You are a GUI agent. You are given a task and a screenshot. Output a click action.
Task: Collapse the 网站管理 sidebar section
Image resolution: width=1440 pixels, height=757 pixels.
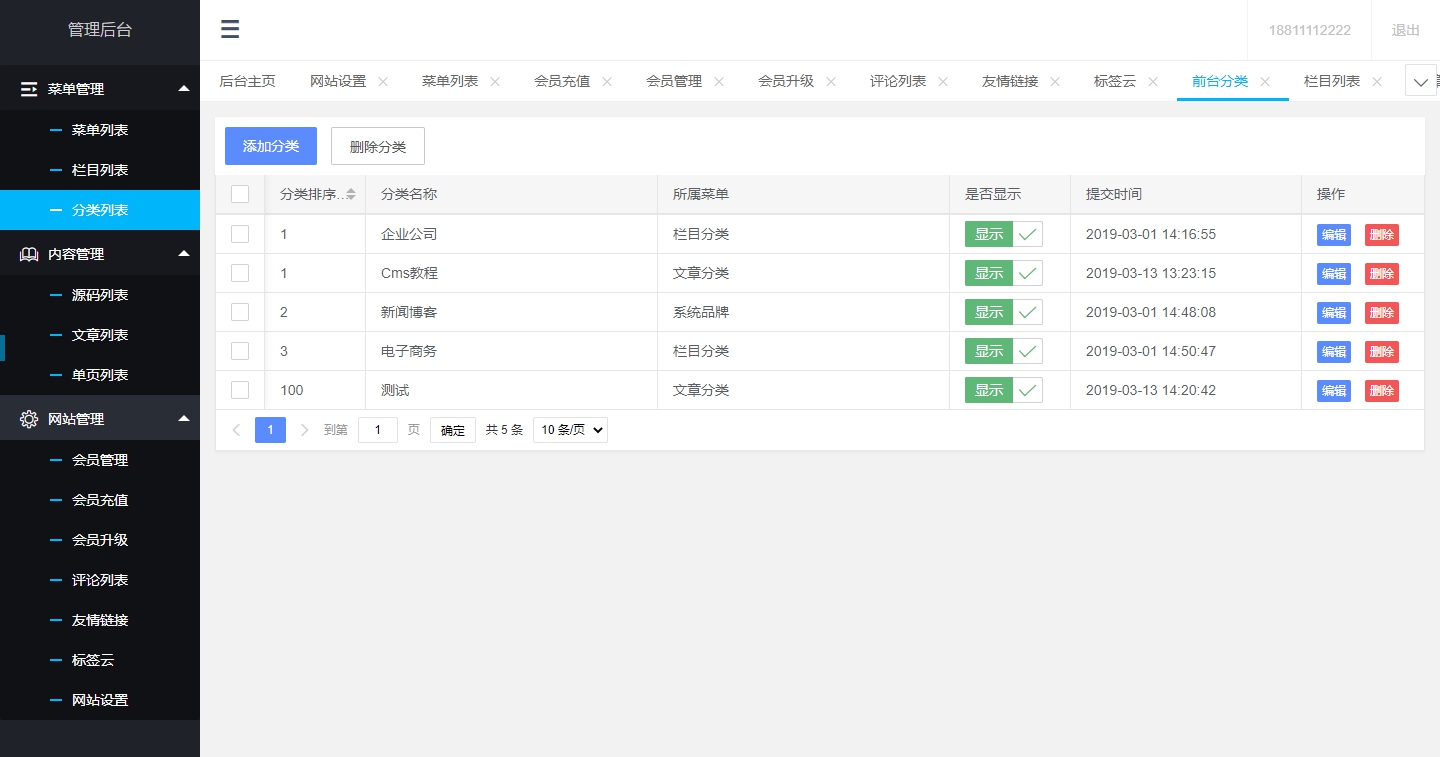point(186,418)
